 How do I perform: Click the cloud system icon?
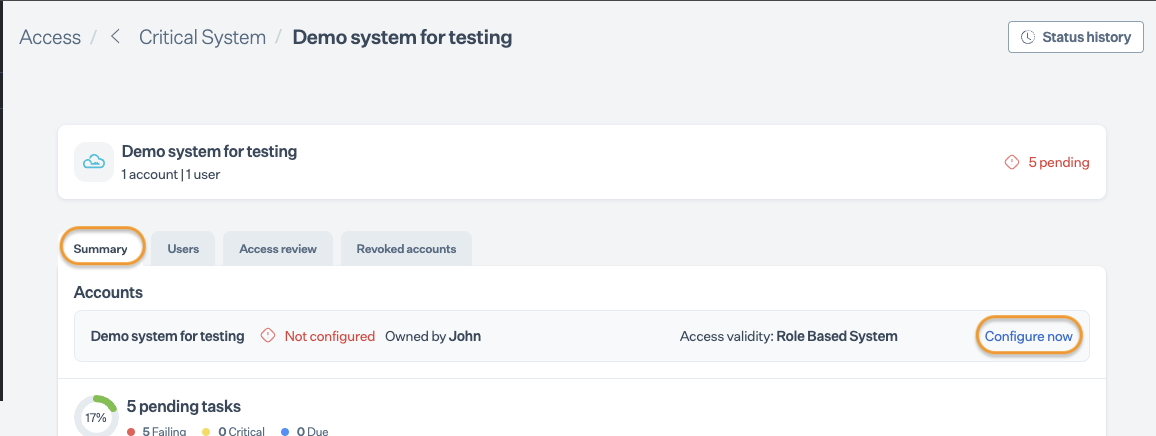[94, 162]
